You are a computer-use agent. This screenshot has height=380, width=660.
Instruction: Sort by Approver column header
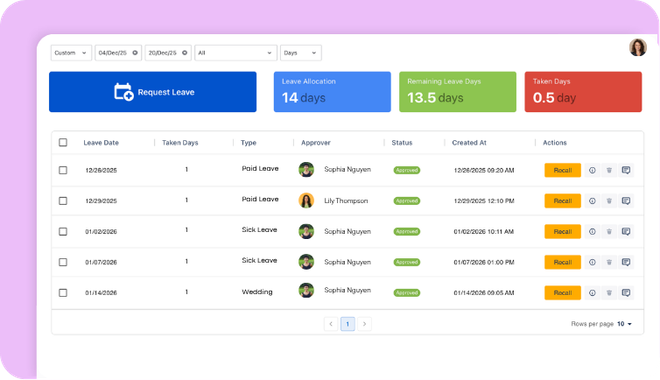pos(316,143)
